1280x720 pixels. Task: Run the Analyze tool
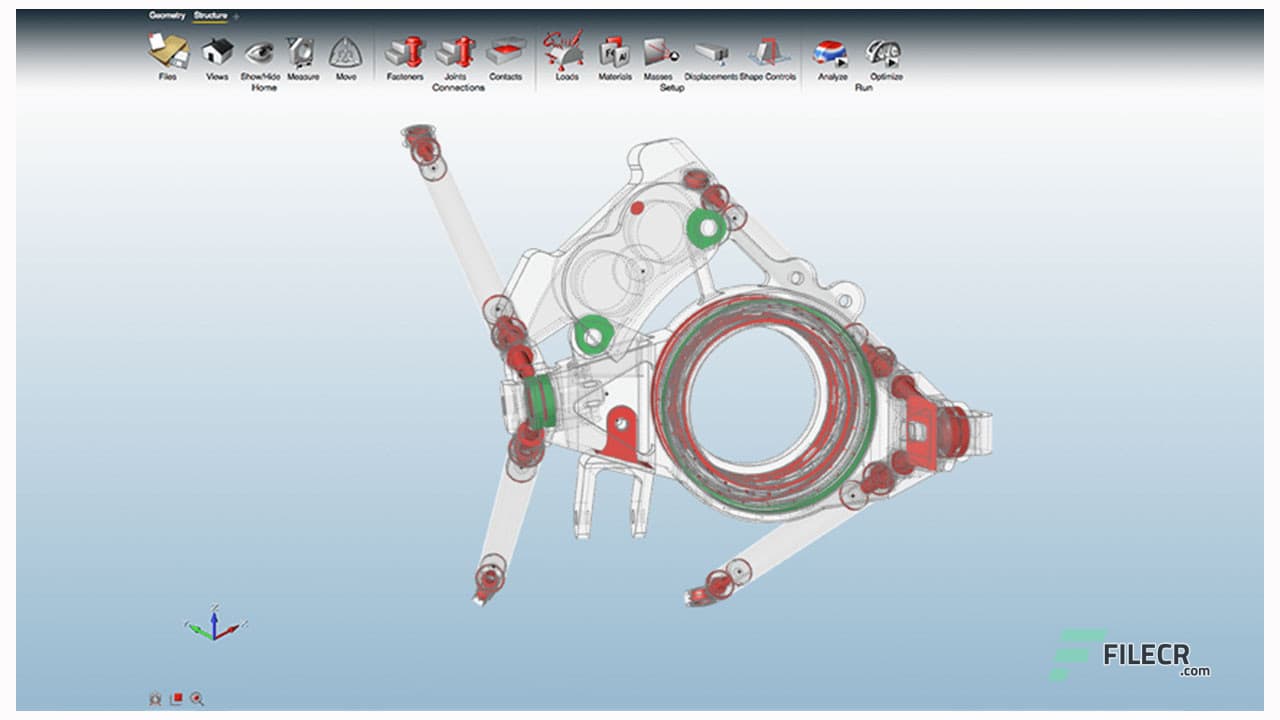point(831,55)
